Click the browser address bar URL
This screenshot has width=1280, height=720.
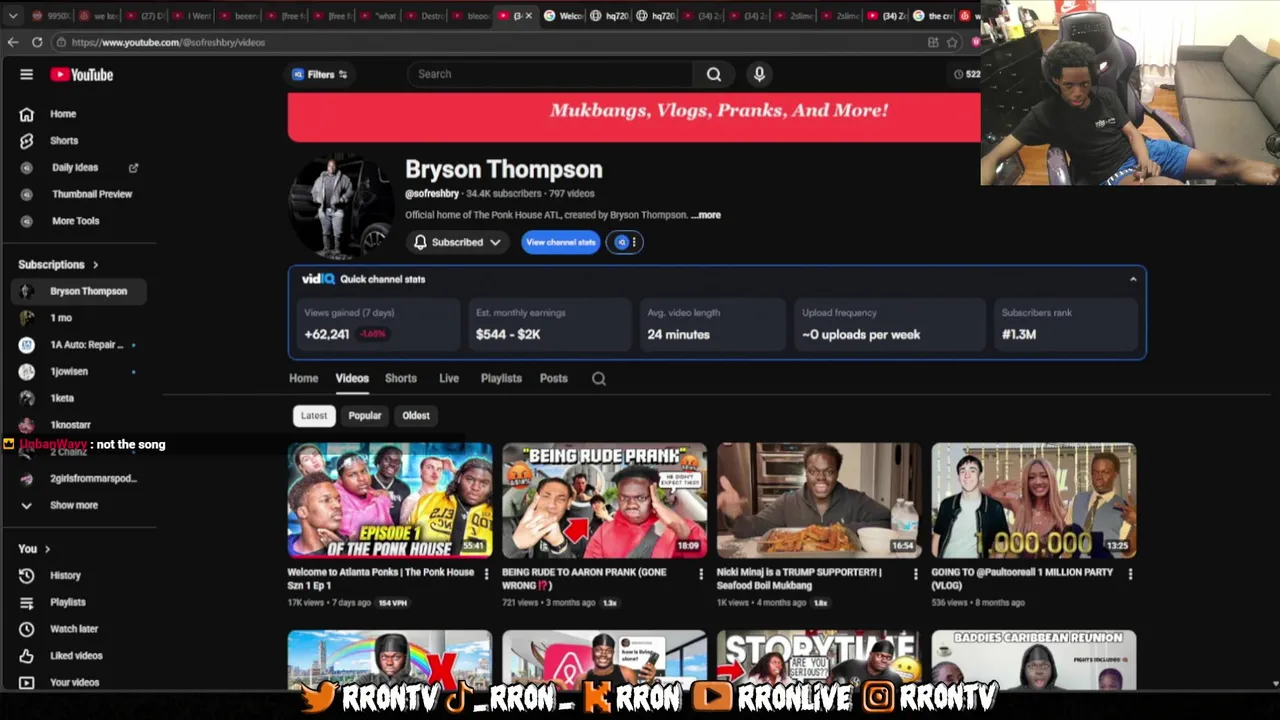pyautogui.click(x=168, y=42)
